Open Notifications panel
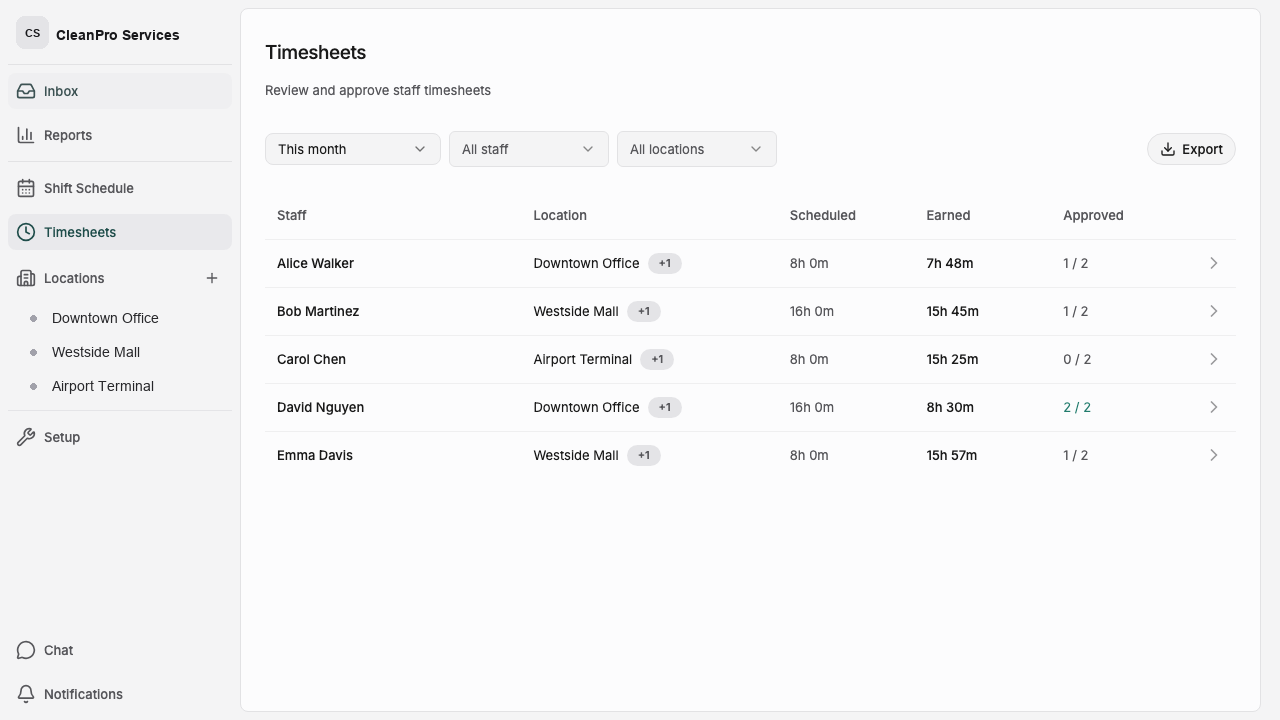The image size is (1280, 720). 120,694
